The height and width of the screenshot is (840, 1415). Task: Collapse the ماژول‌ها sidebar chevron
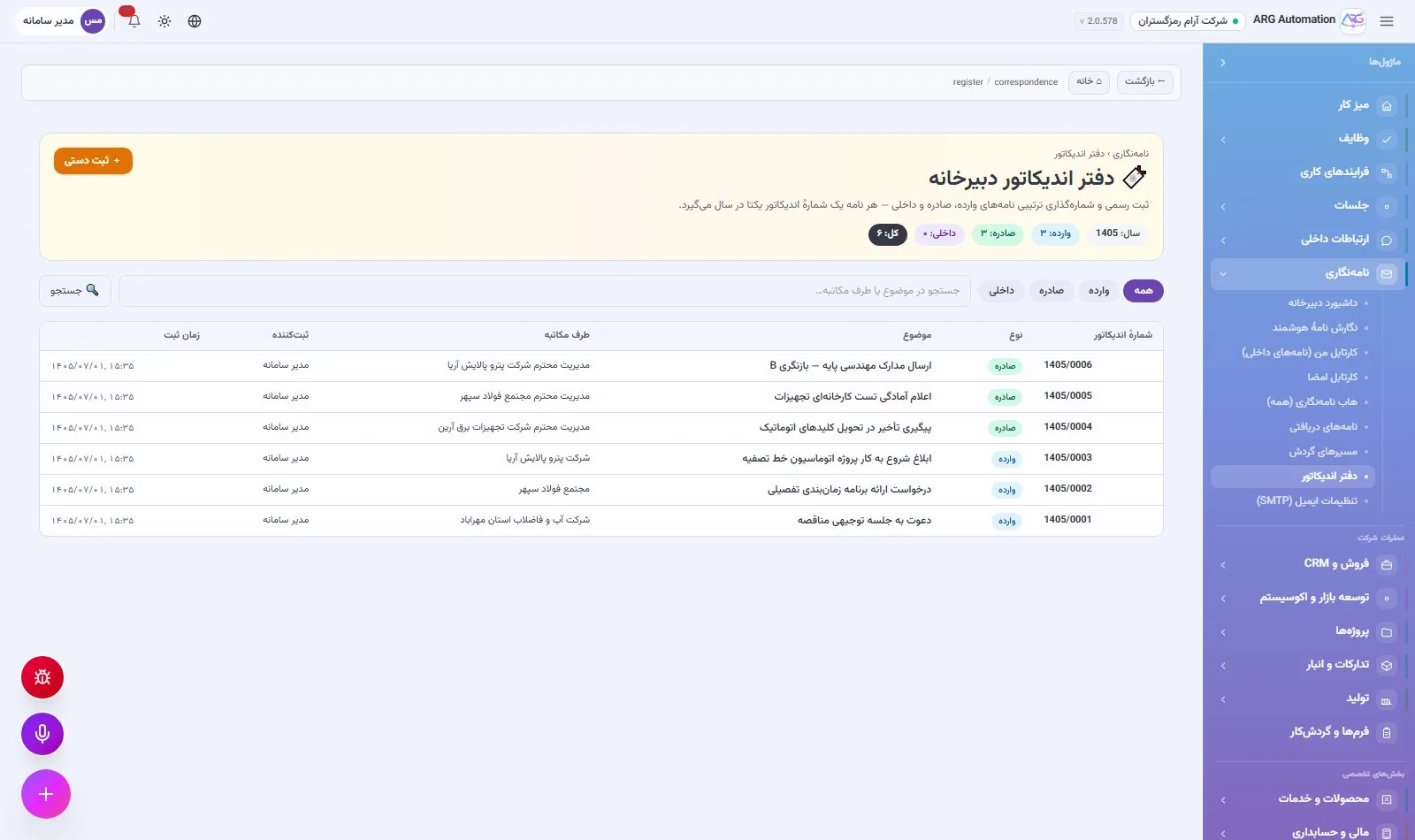[x=1223, y=63]
